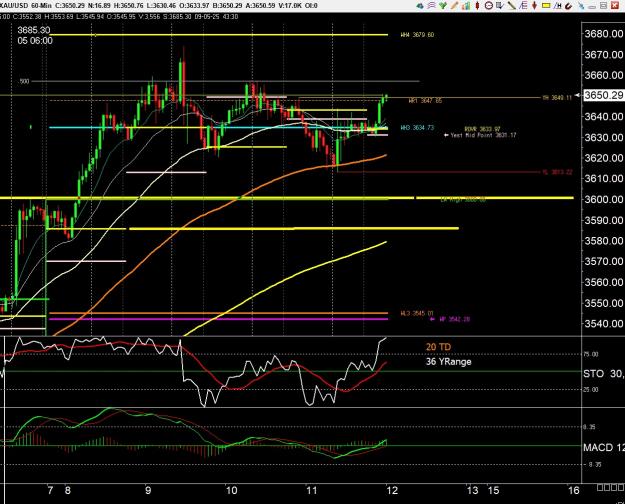
Task: Click the list-with-down-arrow toolbar icon
Action: pyautogui.click(x=499, y=6)
